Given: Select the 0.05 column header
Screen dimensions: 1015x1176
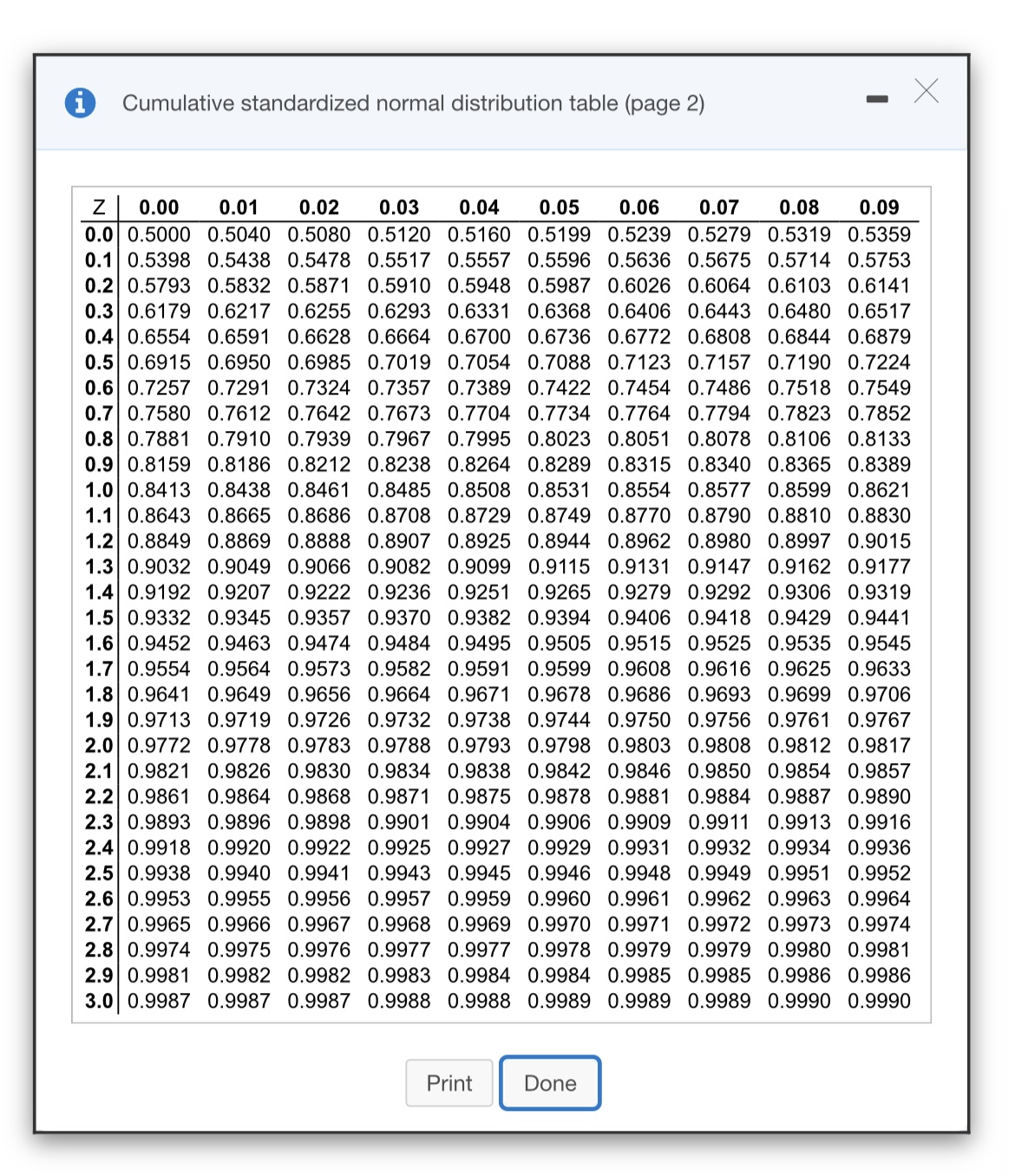Looking at the screenshot, I should point(560,207).
